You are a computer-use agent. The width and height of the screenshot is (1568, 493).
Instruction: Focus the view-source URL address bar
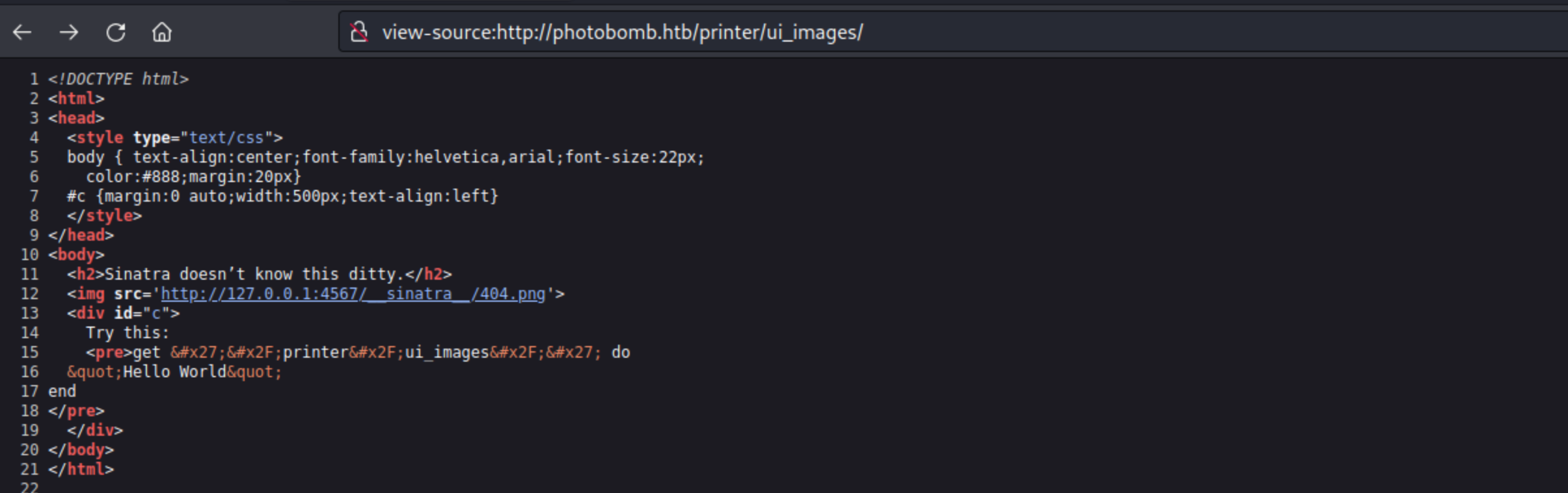pos(622,32)
